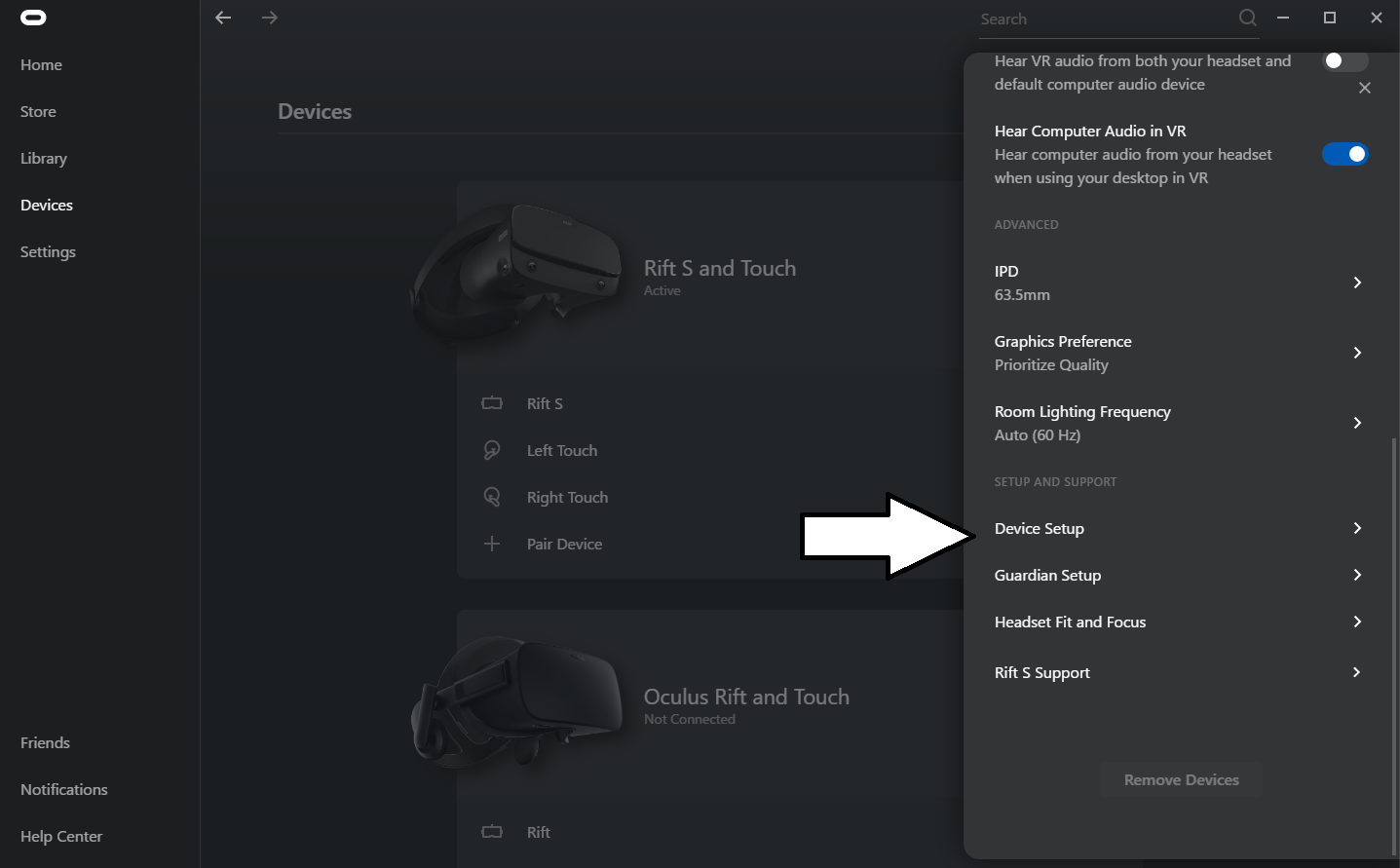The width and height of the screenshot is (1400, 868).
Task: Click the search magnifier icon
Action: tap(1248, 18)
